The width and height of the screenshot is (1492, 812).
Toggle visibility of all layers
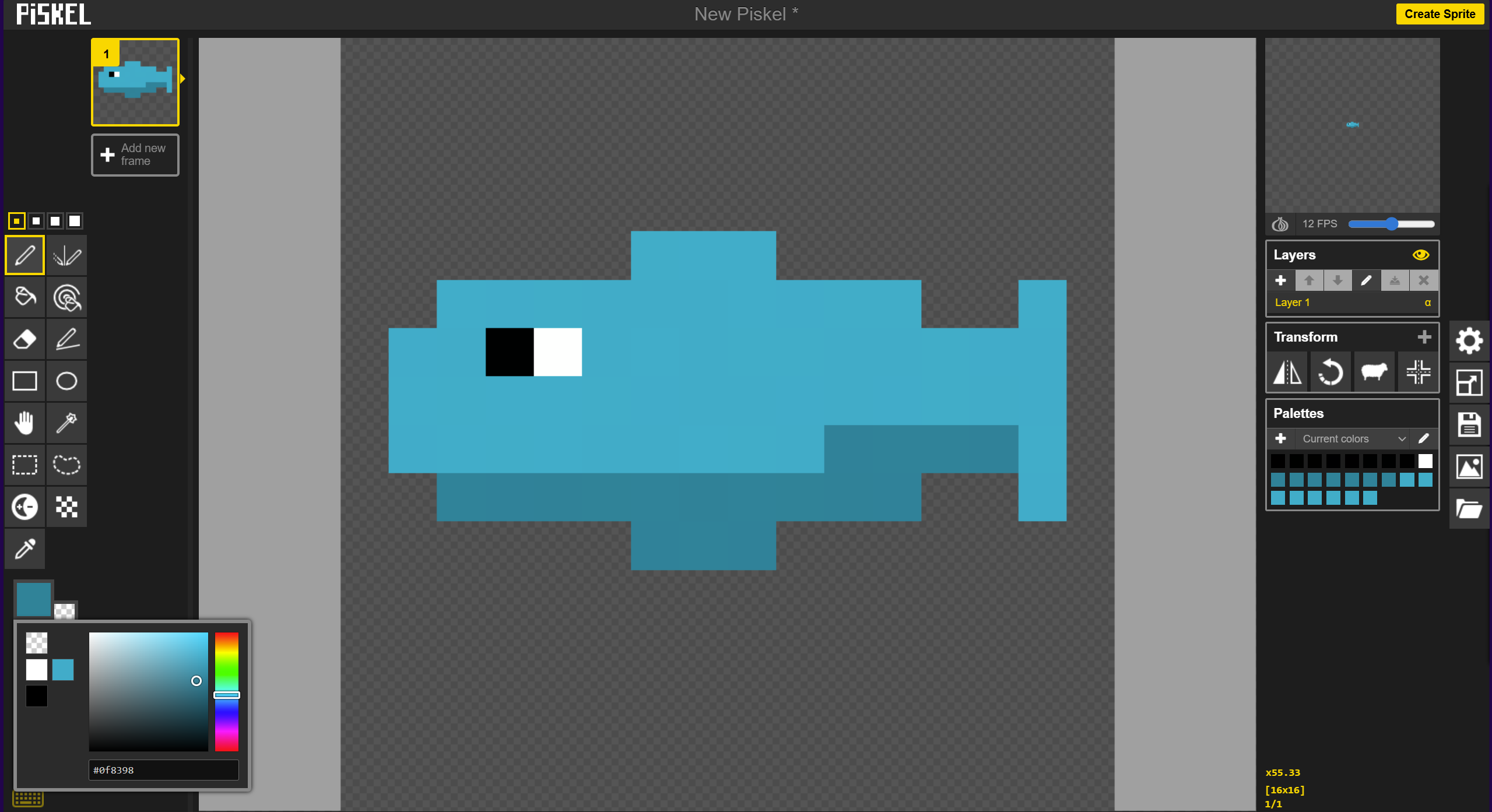[x=1421, y=255]
